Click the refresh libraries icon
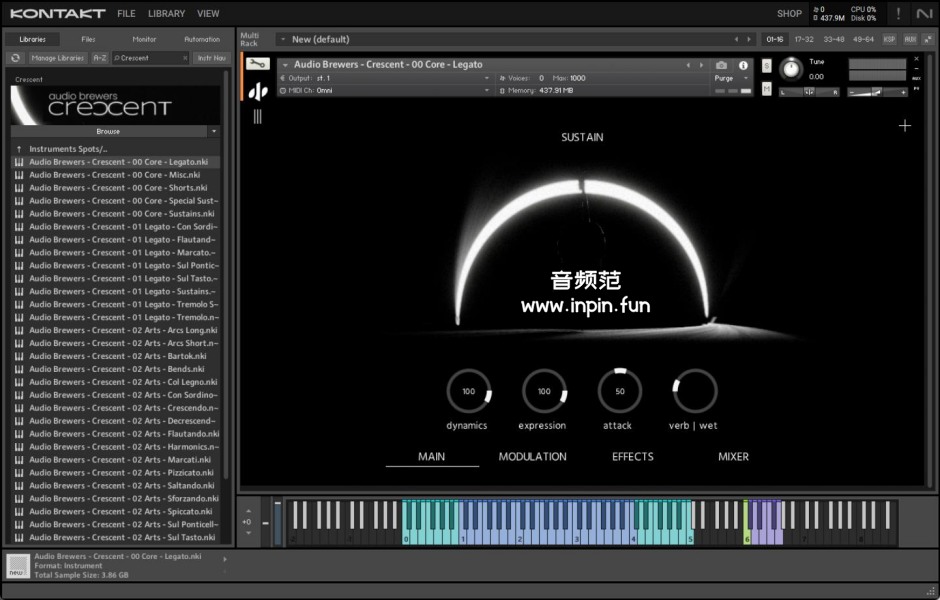The height and width of the screenshot is (600, 940). (16, 58)
